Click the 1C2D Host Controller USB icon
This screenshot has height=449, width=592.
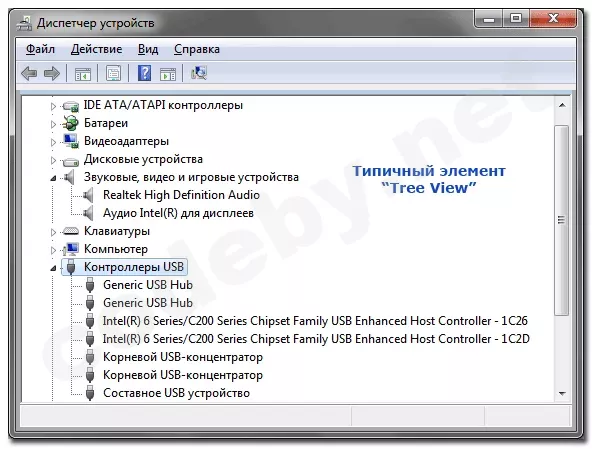point(90,339)
